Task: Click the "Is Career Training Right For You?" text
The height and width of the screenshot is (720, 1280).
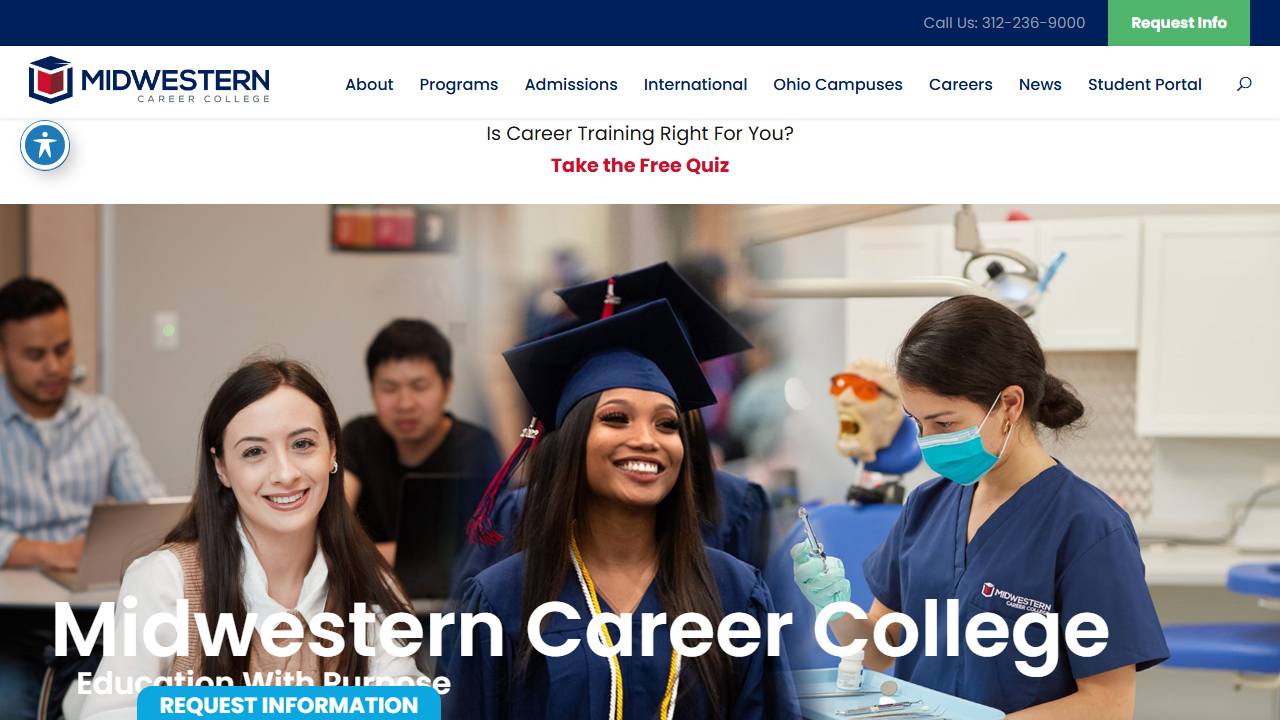Action: click(x=640, y=133)
